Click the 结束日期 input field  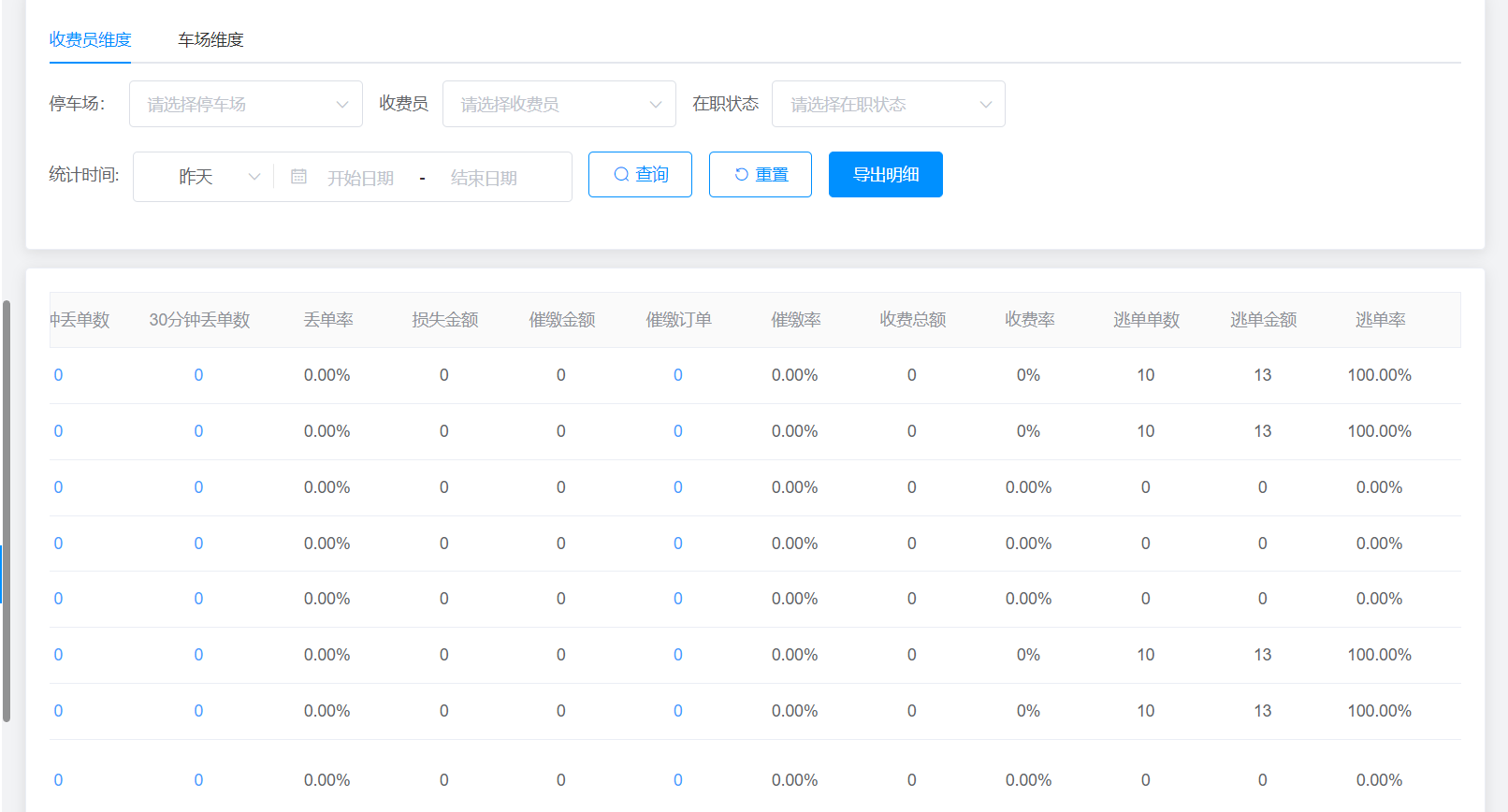(484, 178)
